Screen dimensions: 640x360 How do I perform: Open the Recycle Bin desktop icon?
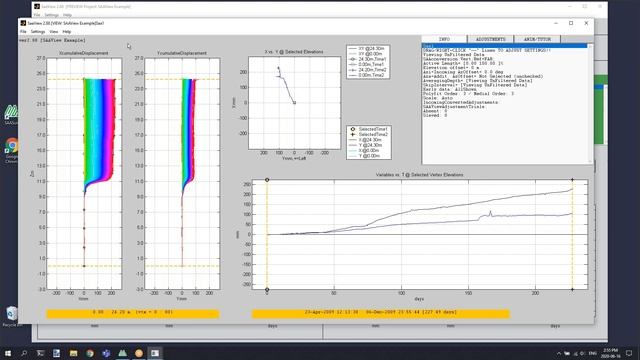(x=11, y=316)
